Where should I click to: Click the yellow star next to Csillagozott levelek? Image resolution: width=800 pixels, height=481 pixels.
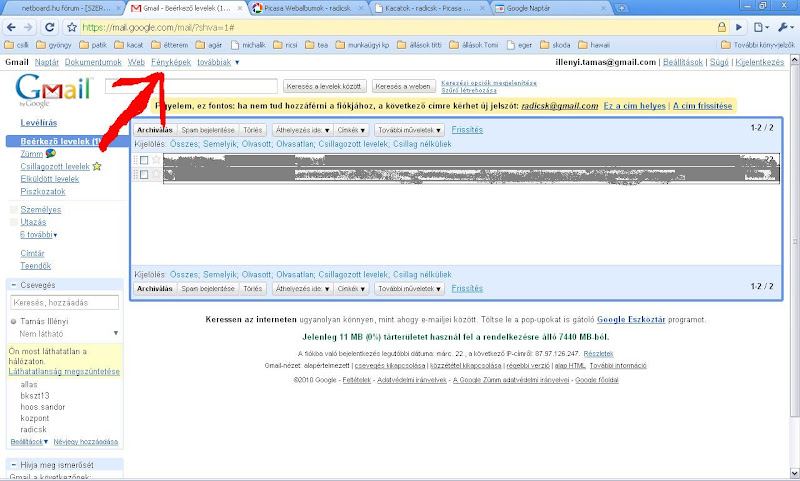coord(97,167)
